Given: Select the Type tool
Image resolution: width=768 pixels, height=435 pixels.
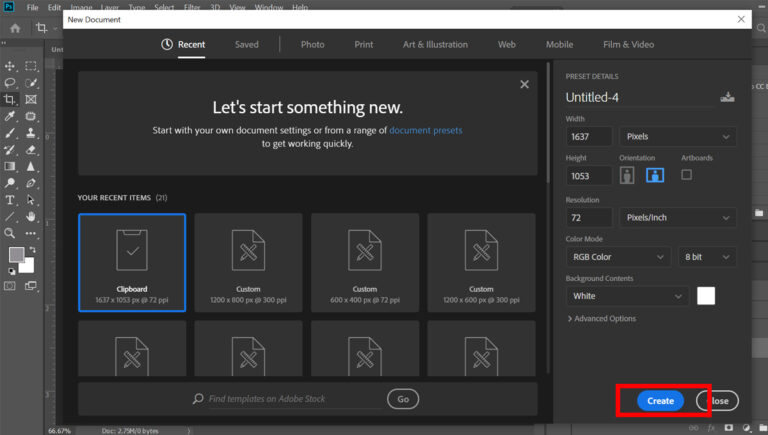Looking at the screenshot, I should click(10, 200).
